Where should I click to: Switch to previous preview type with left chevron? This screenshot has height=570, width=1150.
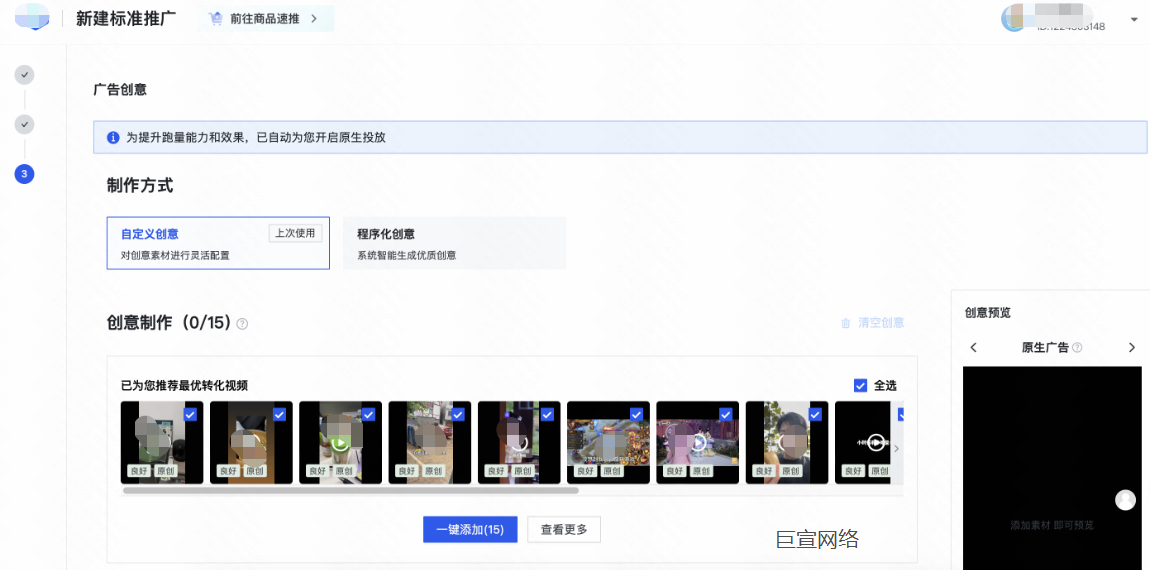click(973, 348)
